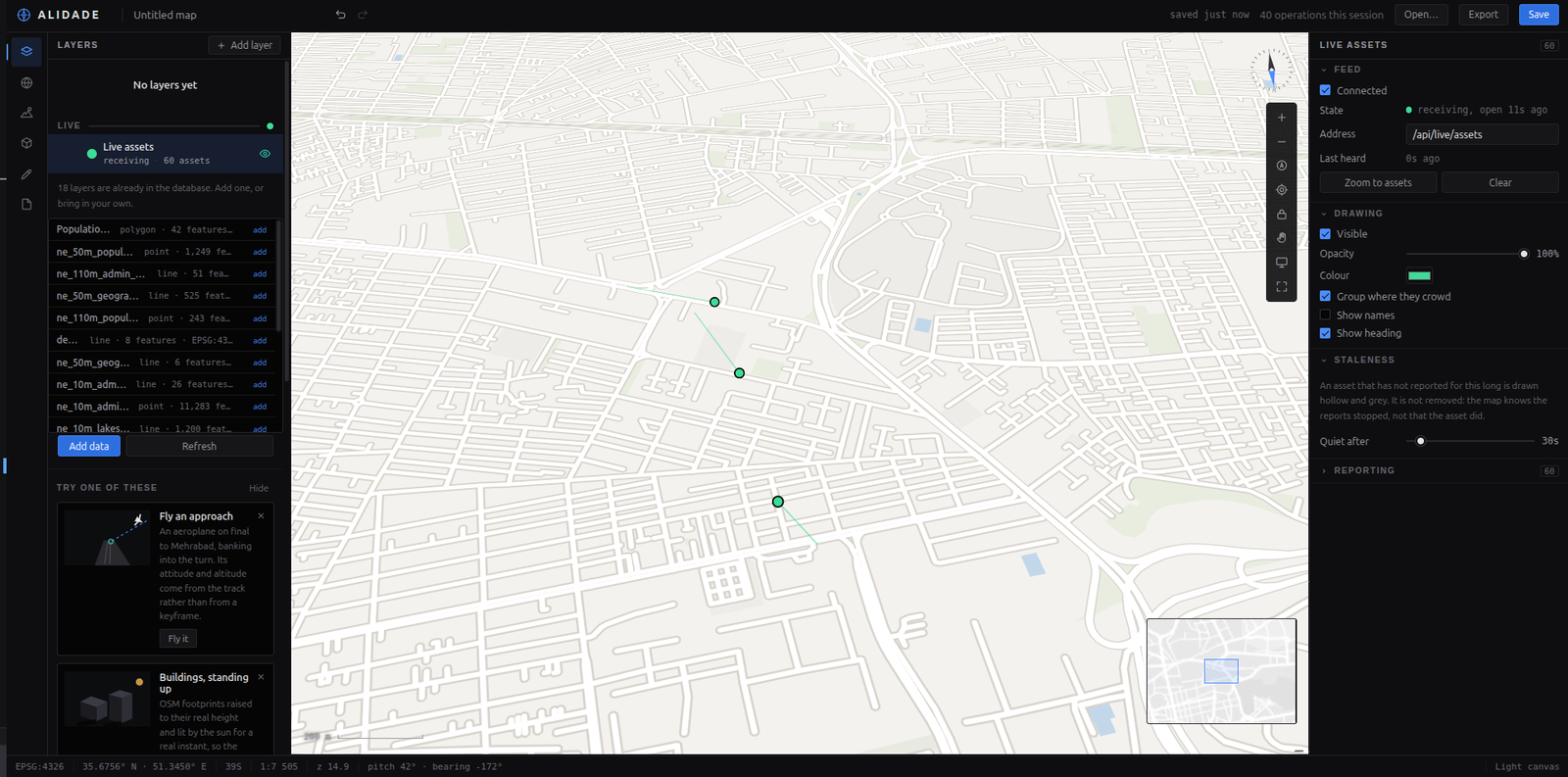Screen dimensions: 1568x777
Task: Toggle Group where they crowd checkbox
Action: (1325, 296)
